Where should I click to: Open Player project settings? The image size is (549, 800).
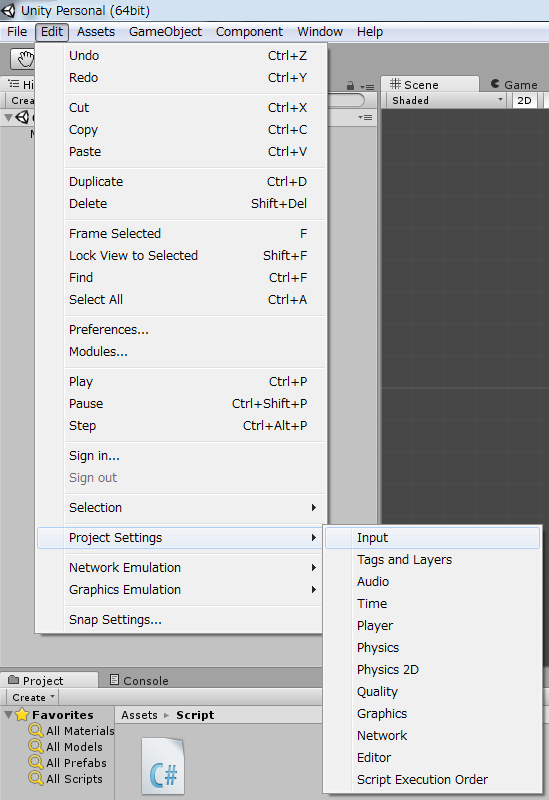coord(432,626)
